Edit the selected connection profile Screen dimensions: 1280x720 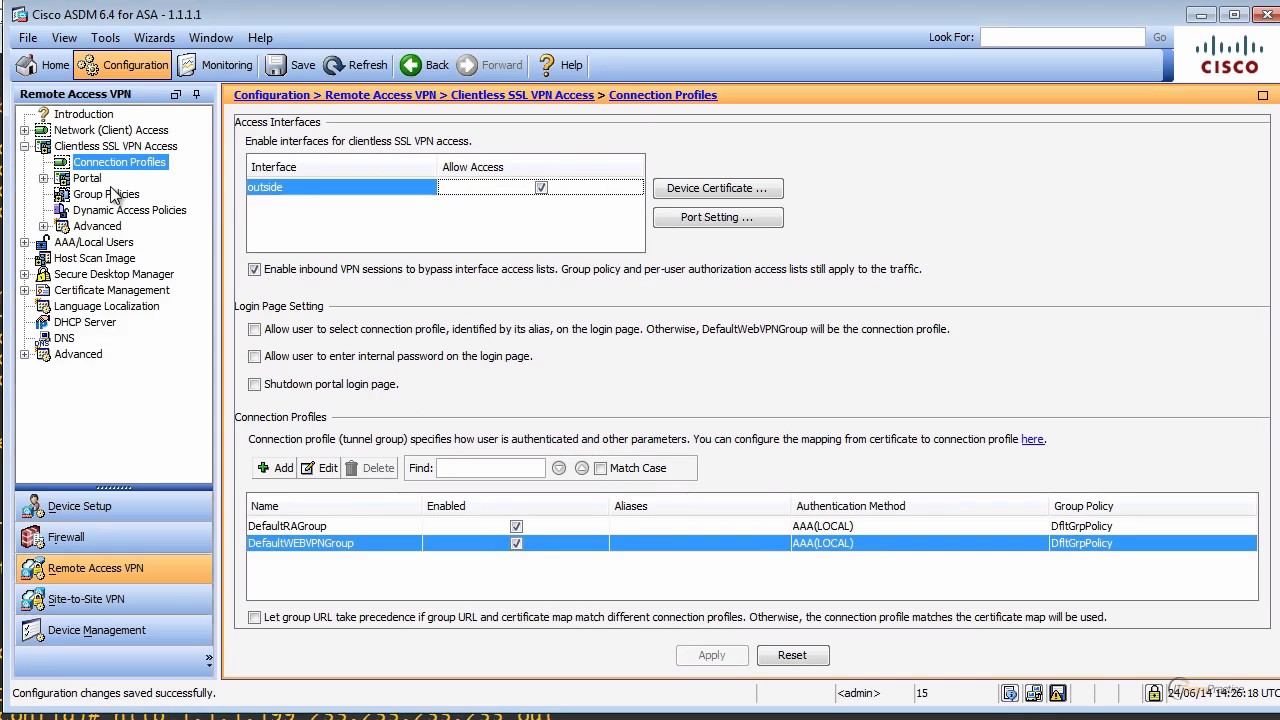coord(320,468)
